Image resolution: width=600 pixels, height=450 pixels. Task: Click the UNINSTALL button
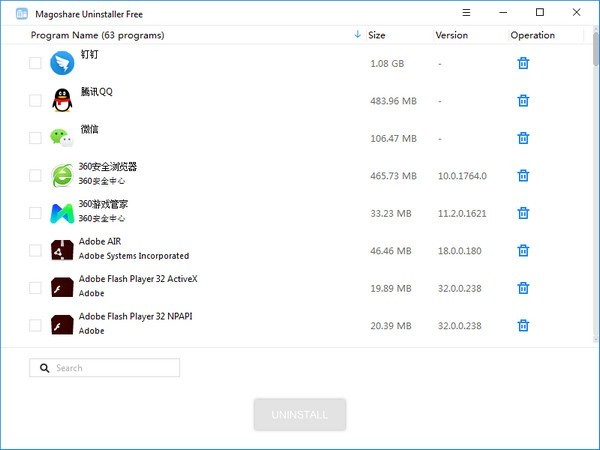300,415
